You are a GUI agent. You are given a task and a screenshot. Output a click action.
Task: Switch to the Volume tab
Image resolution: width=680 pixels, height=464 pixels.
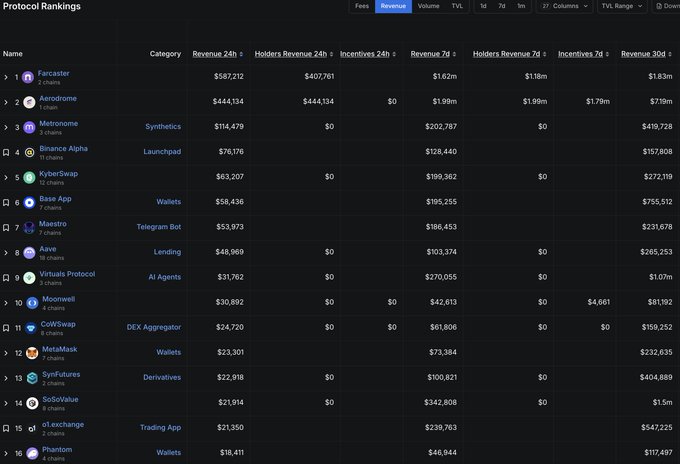pyautogui.click(x=428, y=6)
